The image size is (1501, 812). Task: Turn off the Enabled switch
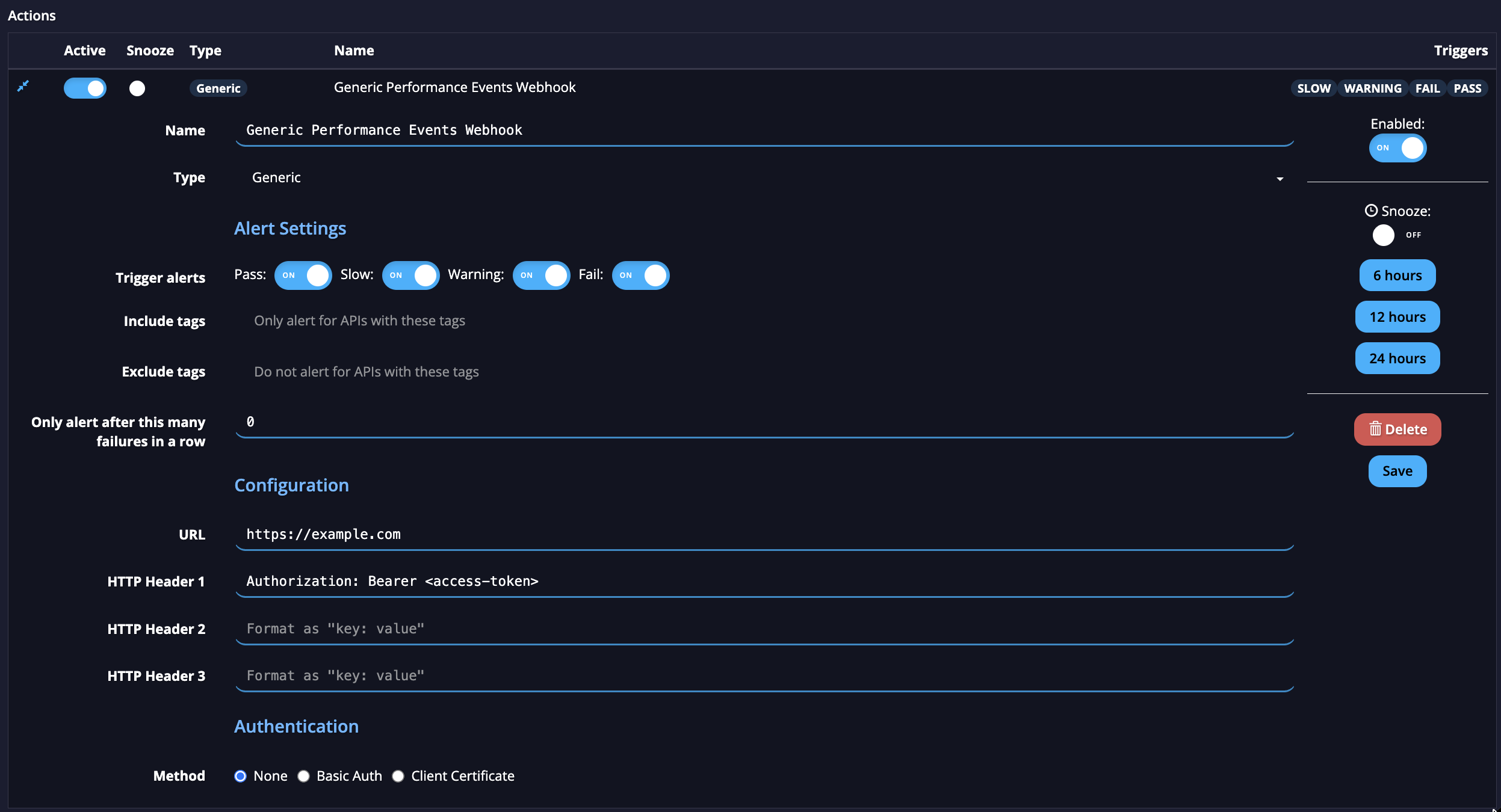(1397, 148)
